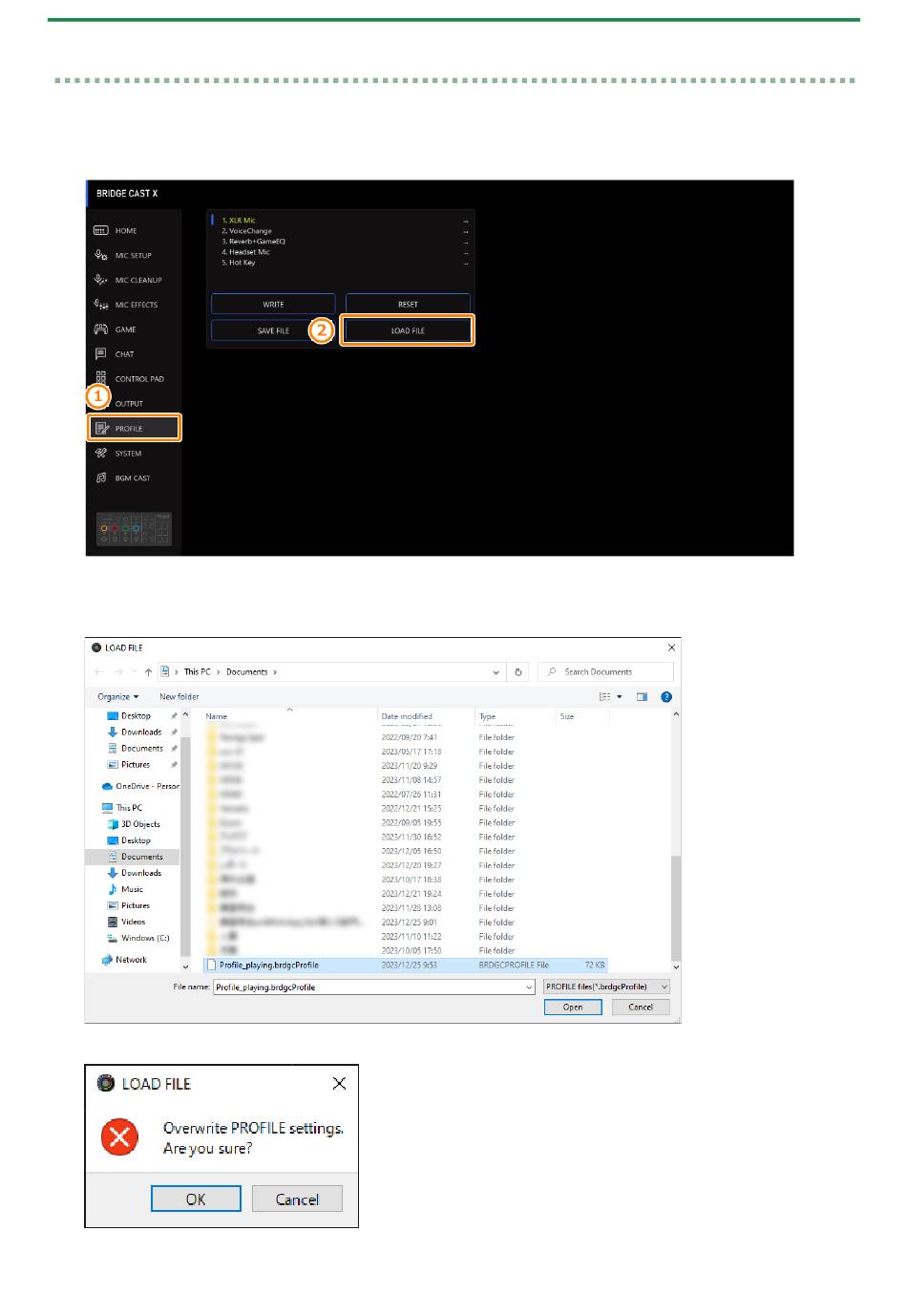This screenshot has width=907, height=1316.
Task: Click the CONTROL PAD grid icon
Action: (x=100, y=378)
